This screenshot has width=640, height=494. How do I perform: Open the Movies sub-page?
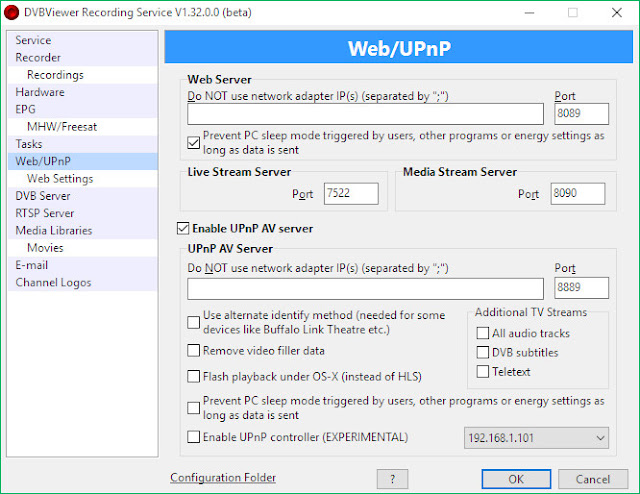[x=82, y=248]
